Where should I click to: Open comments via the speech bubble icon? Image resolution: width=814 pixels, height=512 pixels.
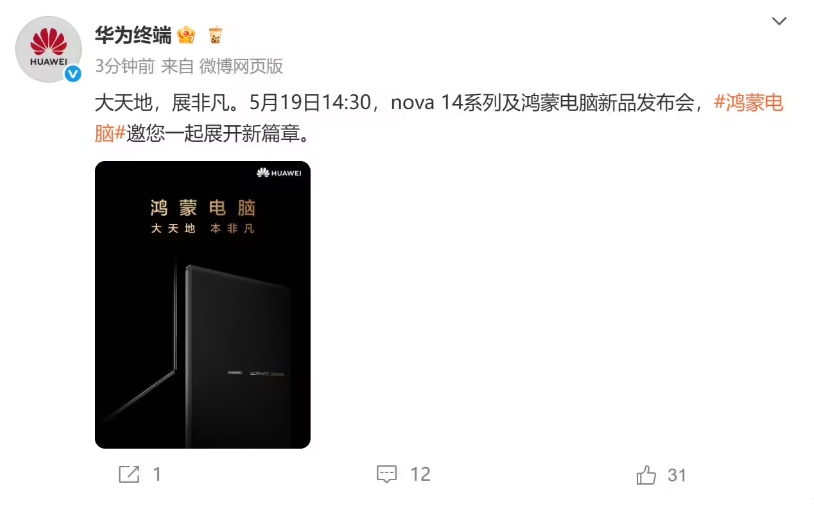click(387, 474)
